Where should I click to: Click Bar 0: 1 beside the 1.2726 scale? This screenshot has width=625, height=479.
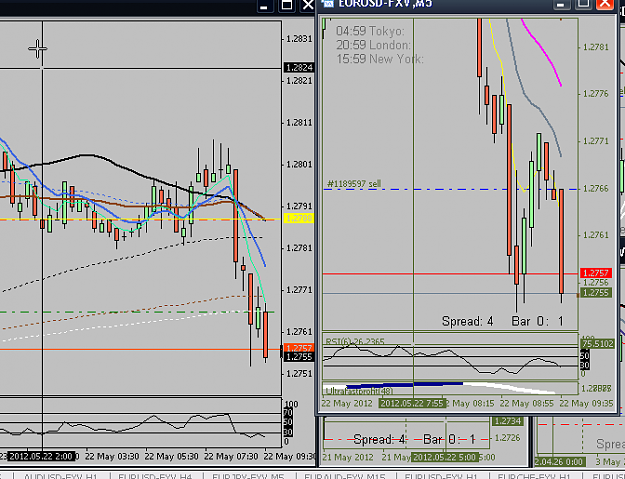pyautogui.click(x=449, y=439)
